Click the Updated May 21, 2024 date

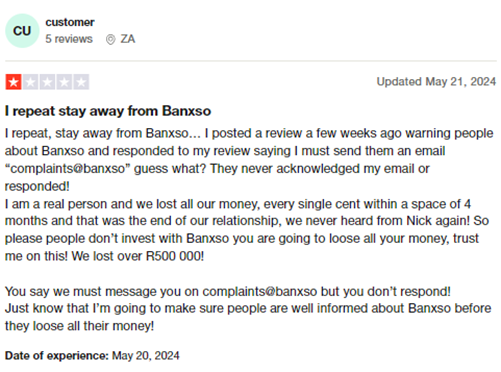436,82
